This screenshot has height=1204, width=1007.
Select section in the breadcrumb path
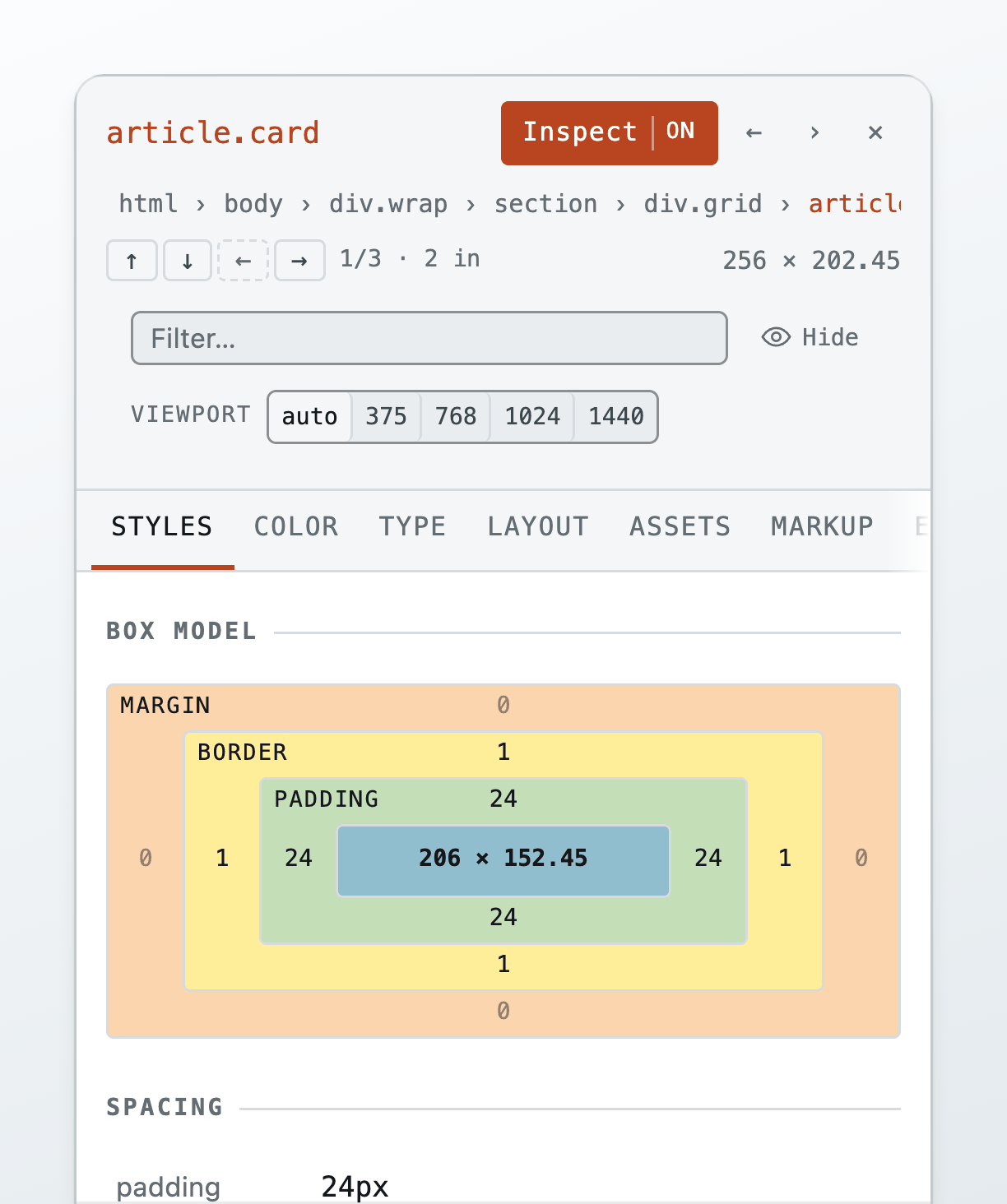click(545, 204)
